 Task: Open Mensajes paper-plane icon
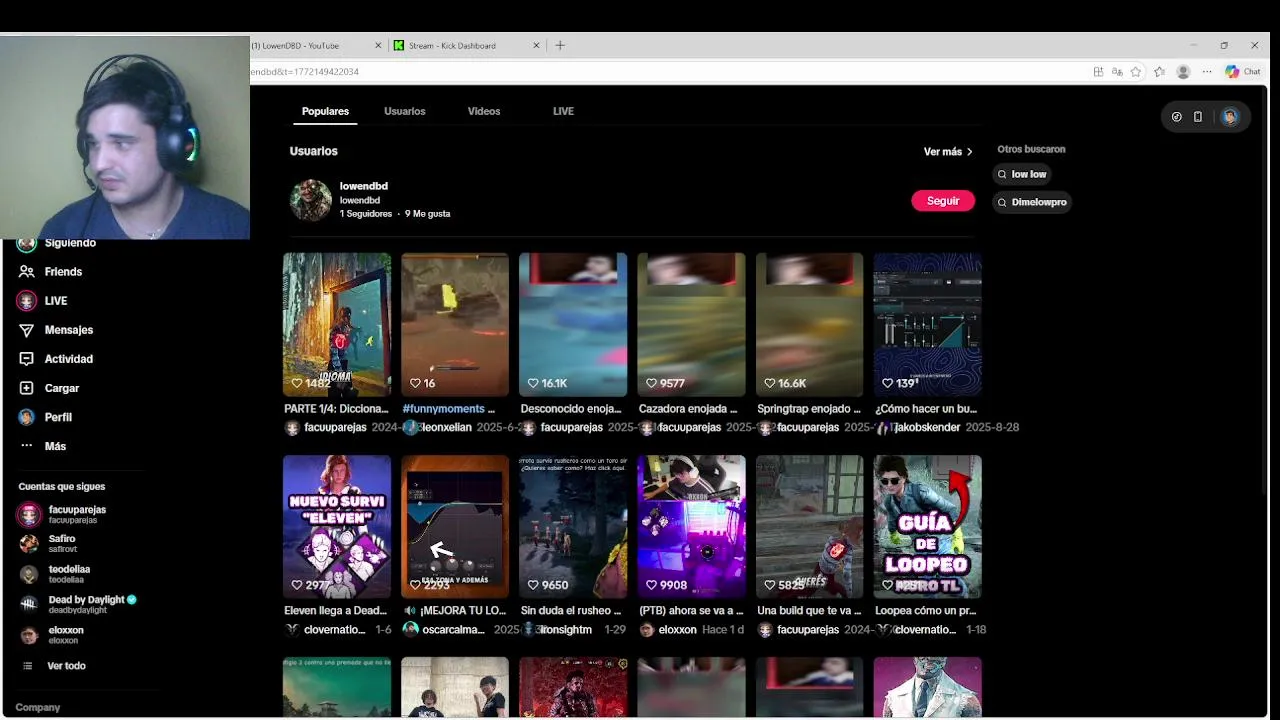(27, 330)
